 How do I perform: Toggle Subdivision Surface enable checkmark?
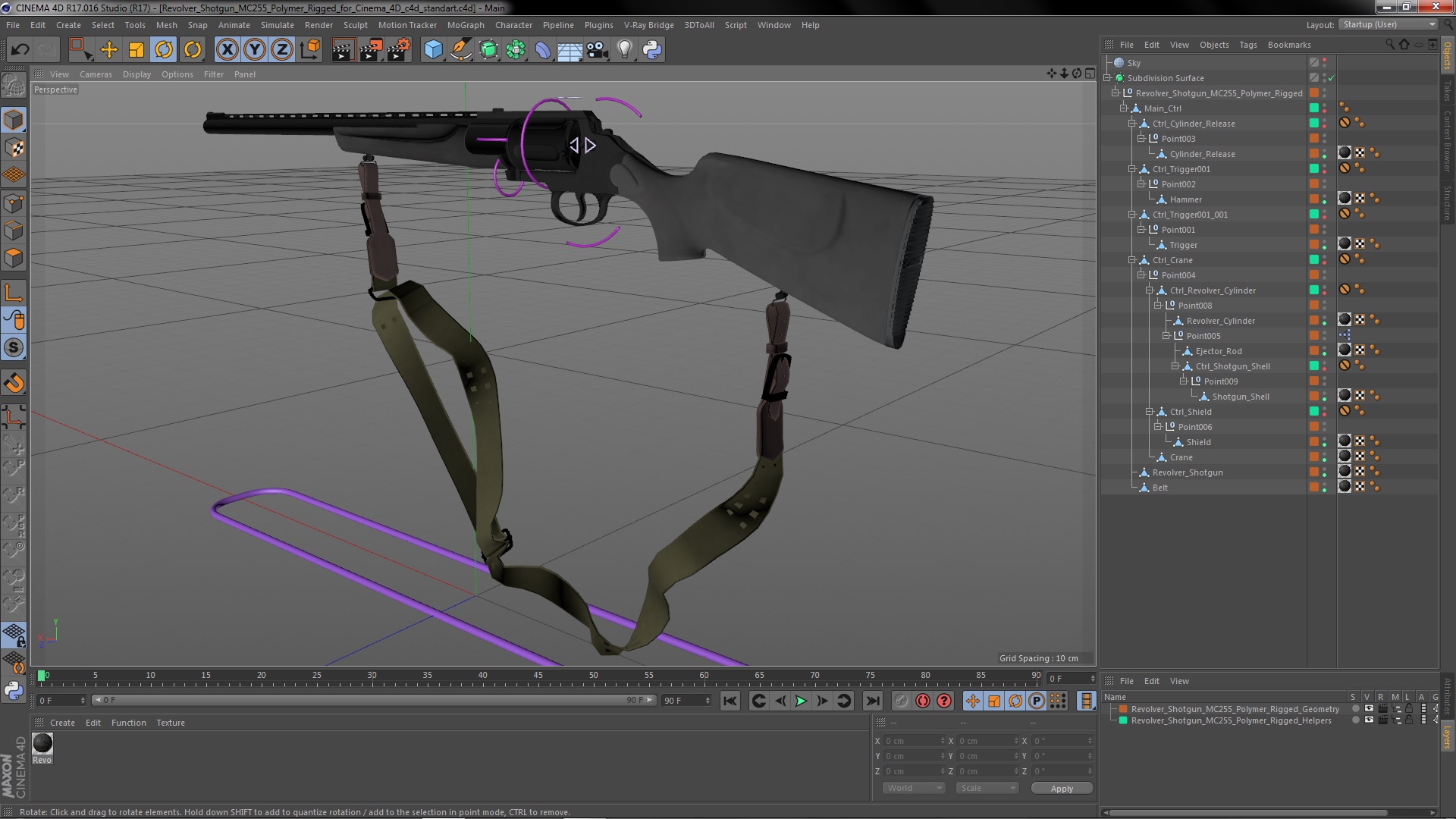click(x=1332, y=78)
